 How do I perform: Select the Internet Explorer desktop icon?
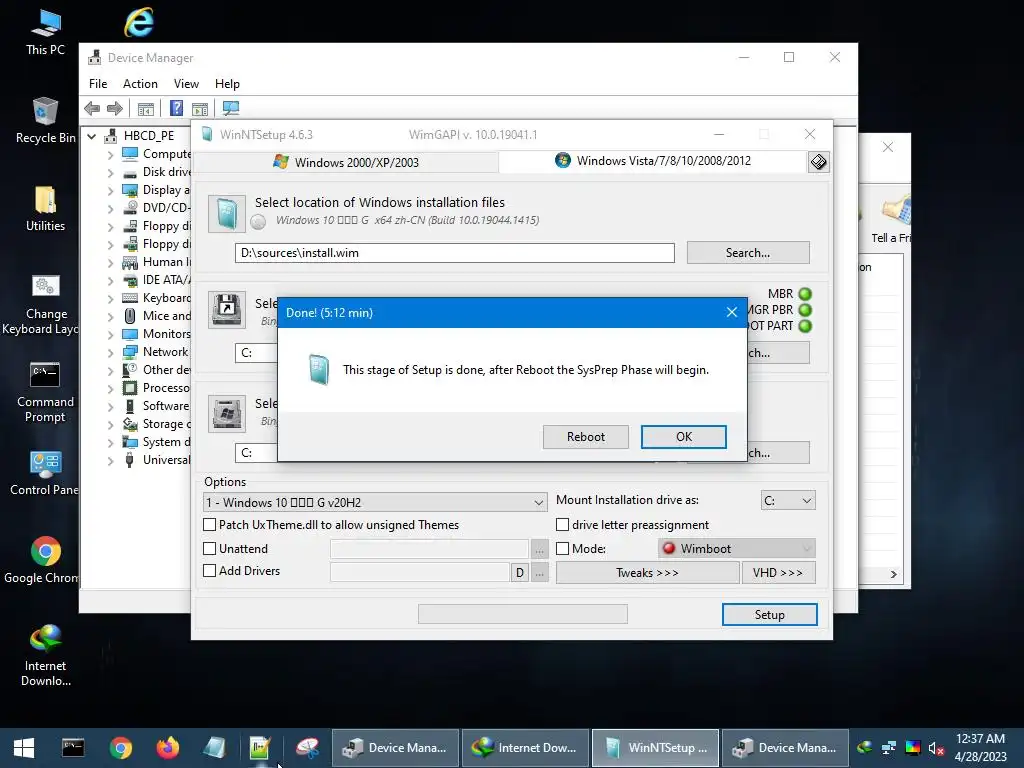[139, 22]
